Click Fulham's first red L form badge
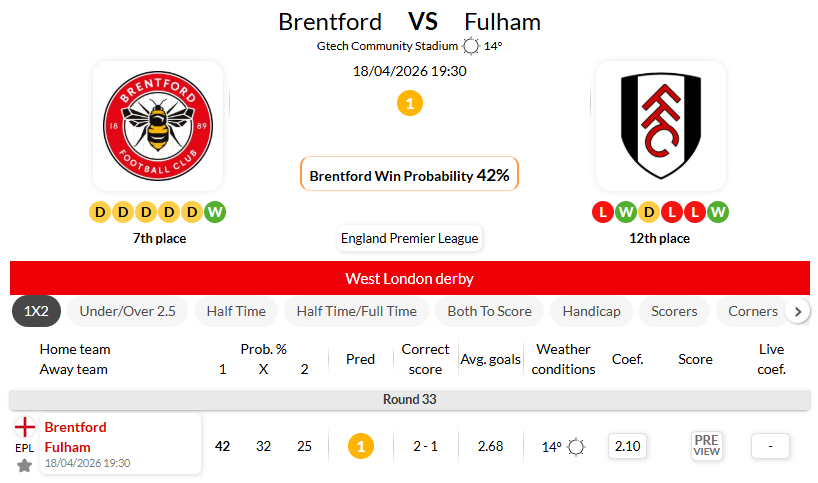 (603, 212)
